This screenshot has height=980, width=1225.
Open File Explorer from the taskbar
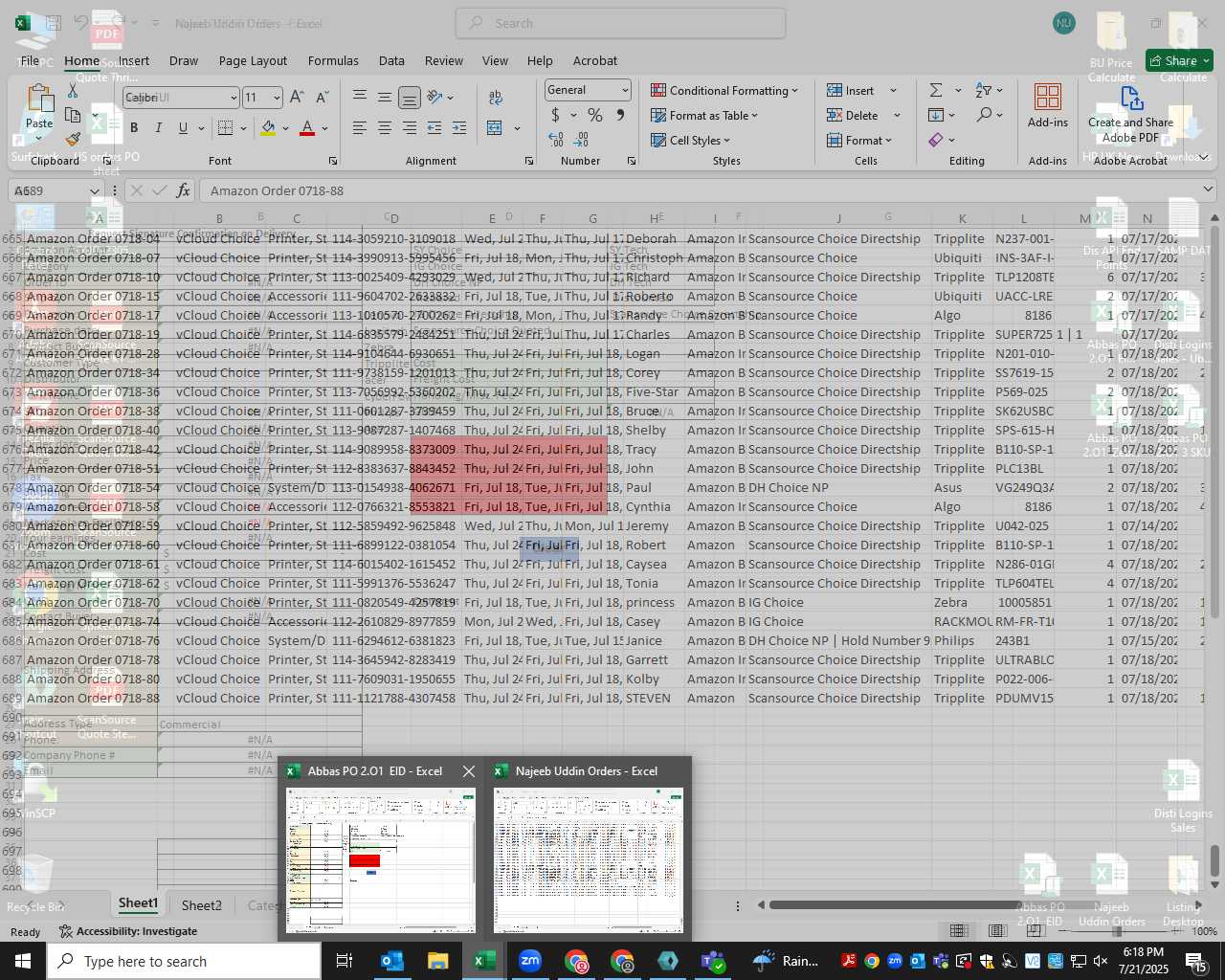point(438,961)
